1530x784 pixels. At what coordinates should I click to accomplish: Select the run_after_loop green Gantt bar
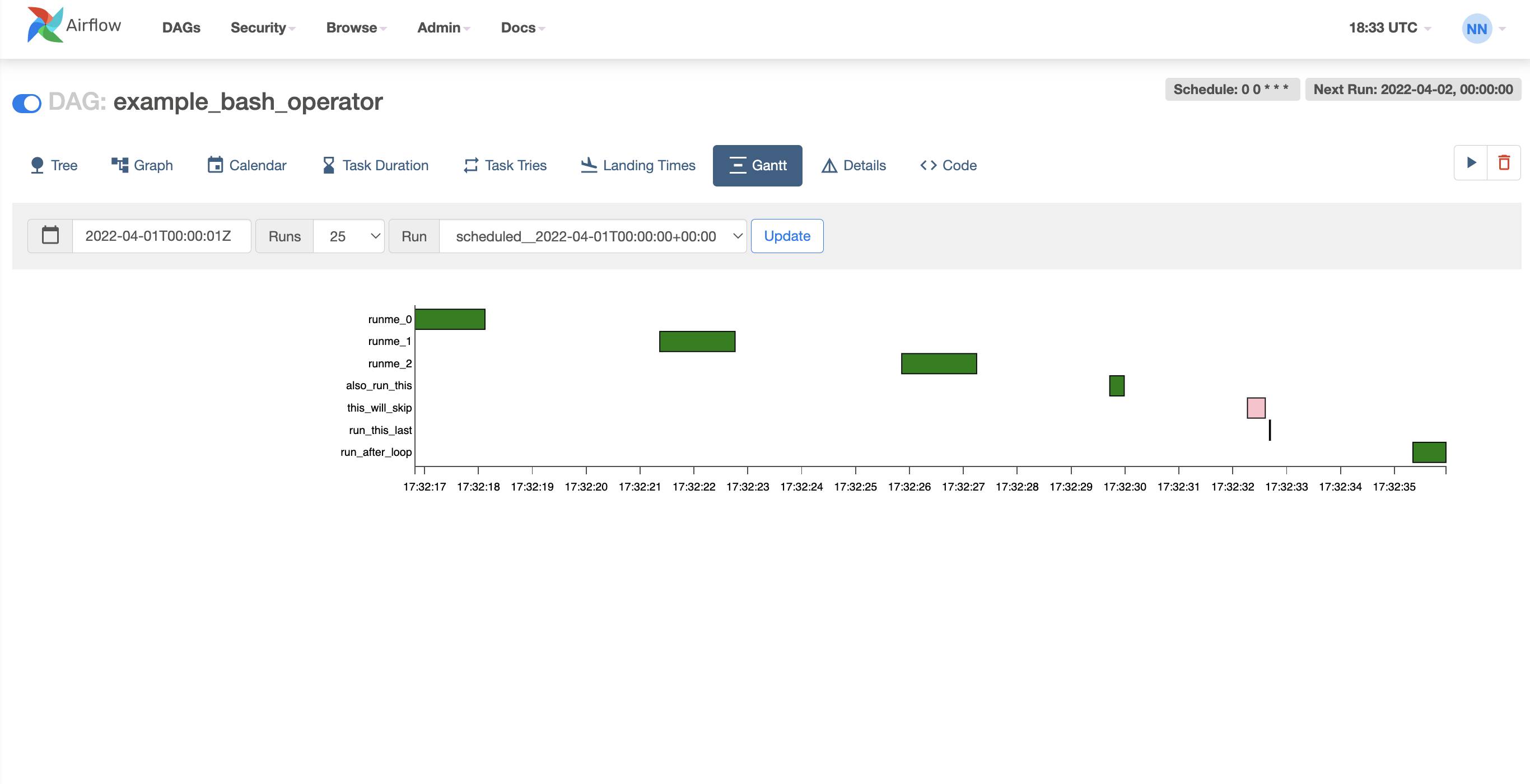tap(1429, 452)
